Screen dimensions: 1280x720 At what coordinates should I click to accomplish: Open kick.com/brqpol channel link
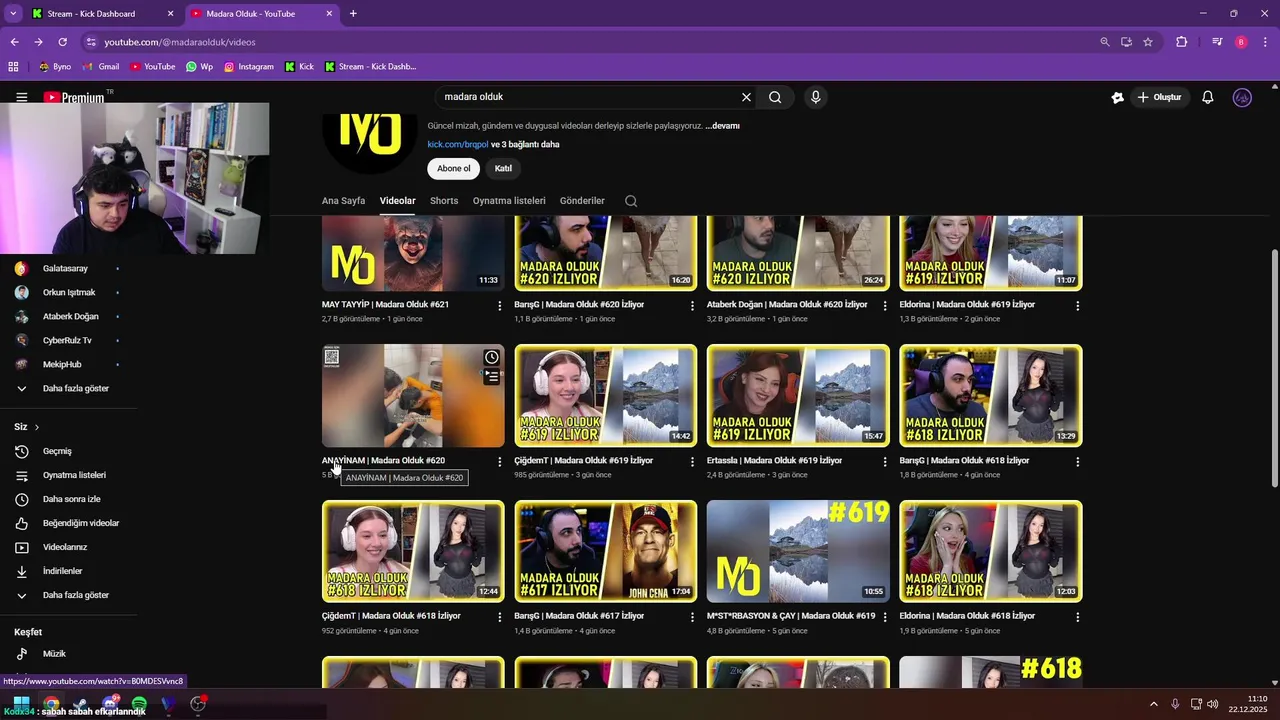tap(458, 144)
